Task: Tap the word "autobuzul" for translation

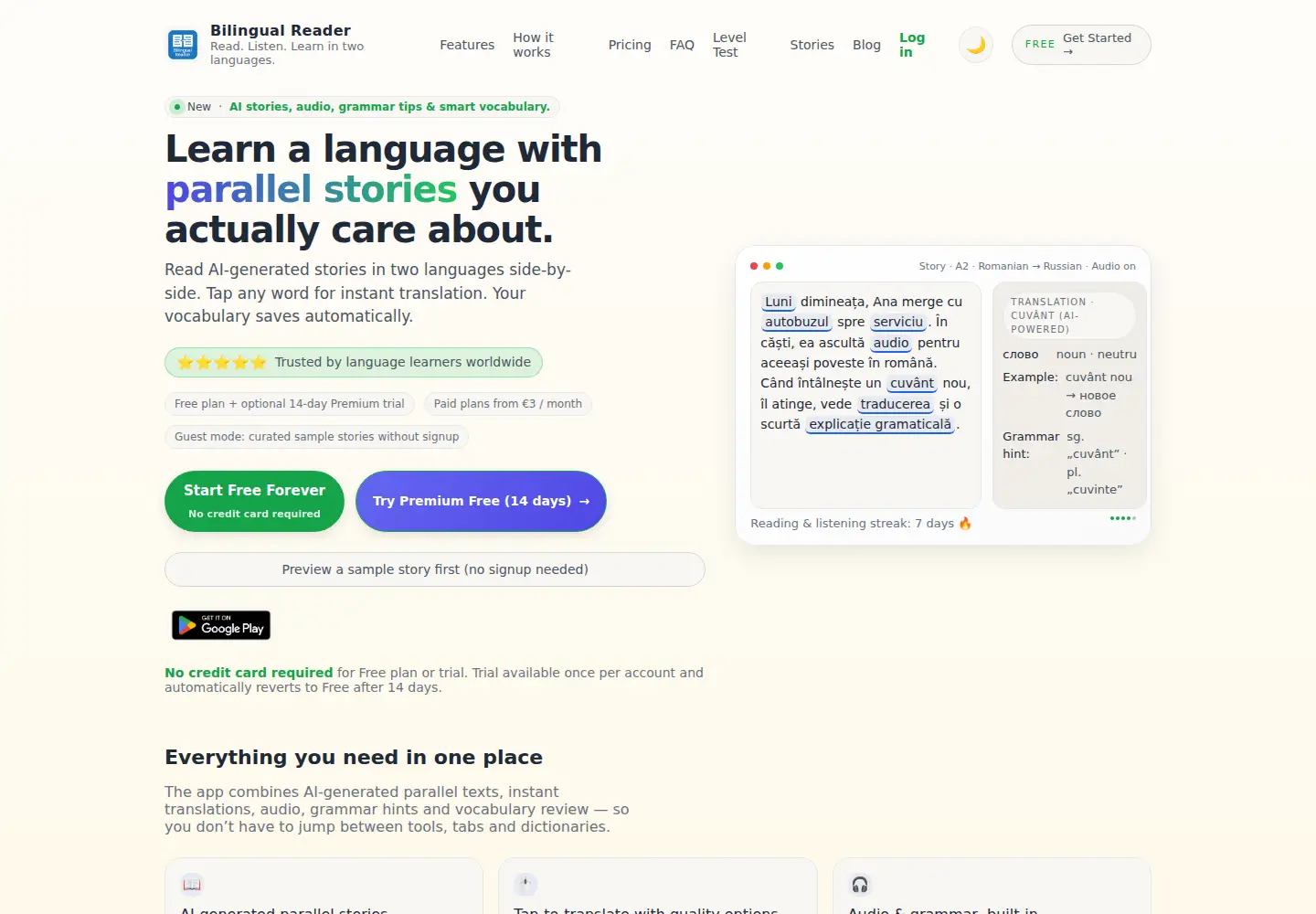Action: (x=797, y=322)
